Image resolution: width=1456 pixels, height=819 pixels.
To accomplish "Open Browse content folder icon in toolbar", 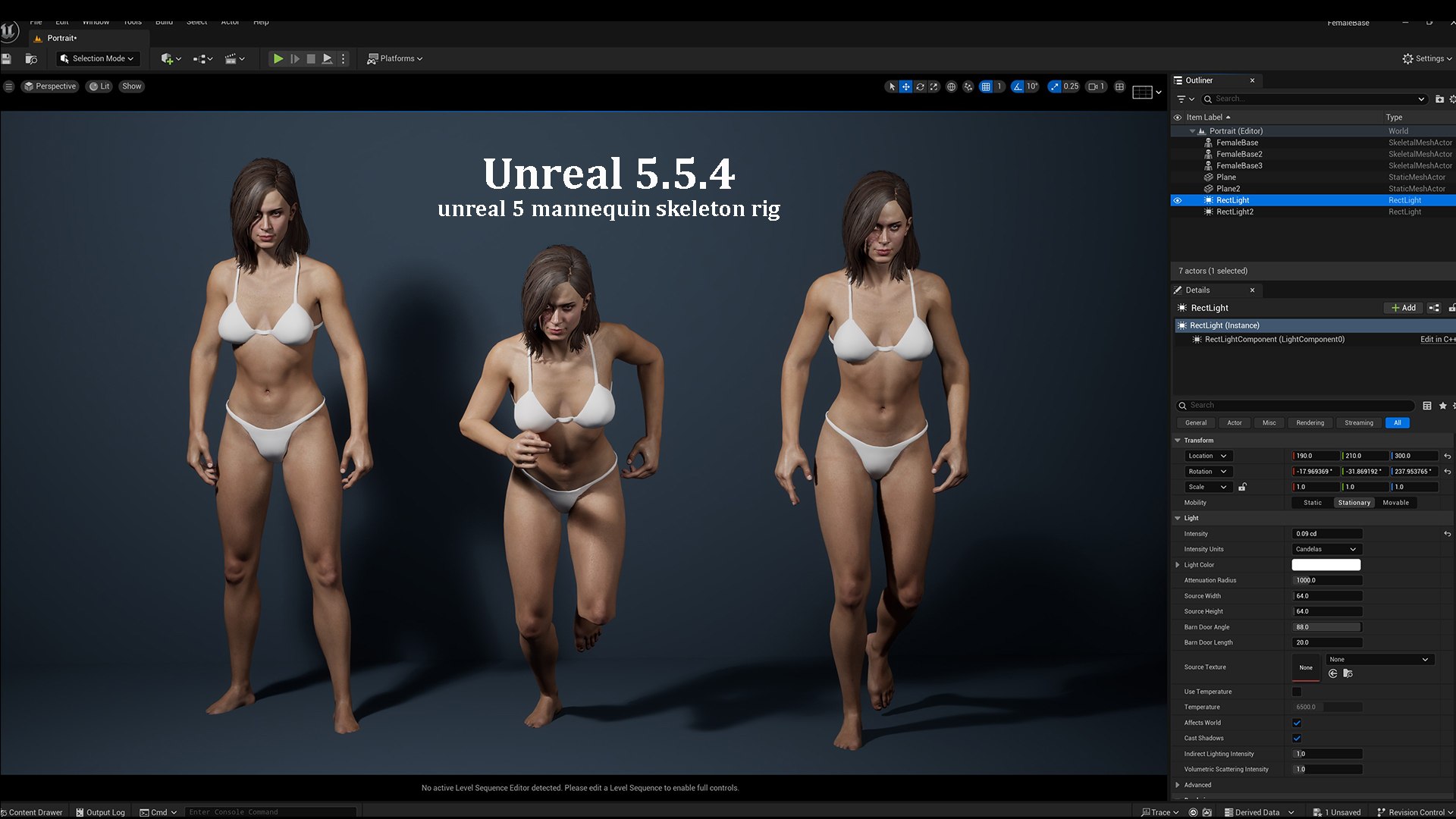I will (x=31, y=58).
